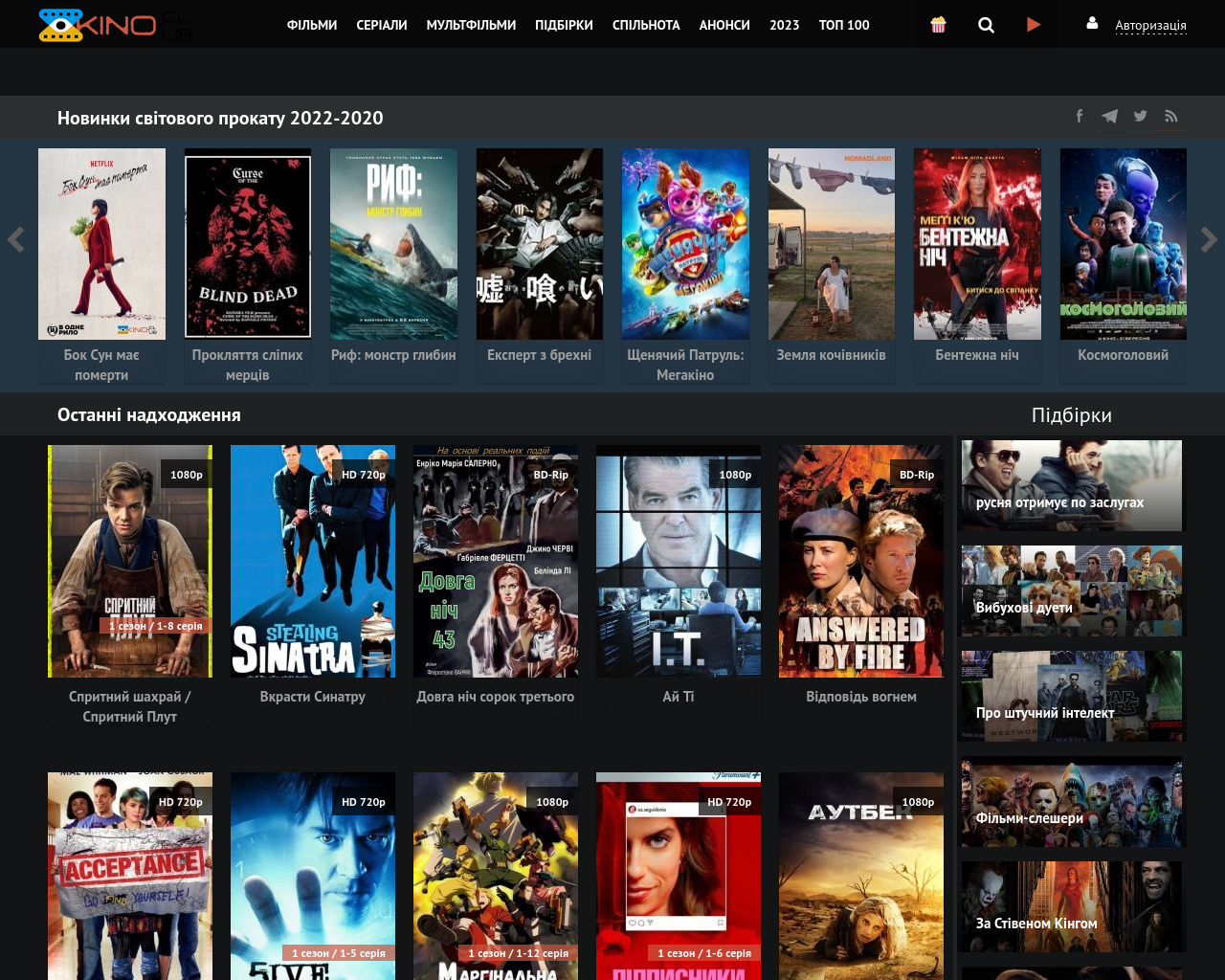Open Земля кочівників poster
This screenshot has height=980, width=1225.
click(832, 244)
